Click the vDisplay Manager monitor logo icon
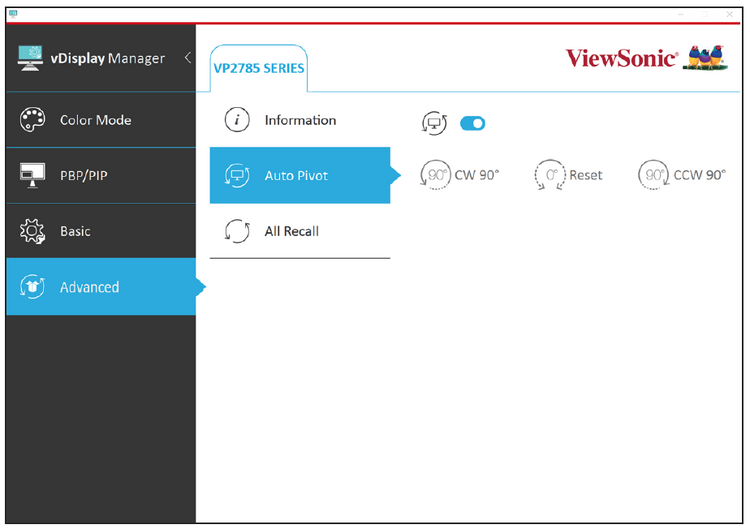Screen dimensions: 750x529 click(x=30, y=58)
